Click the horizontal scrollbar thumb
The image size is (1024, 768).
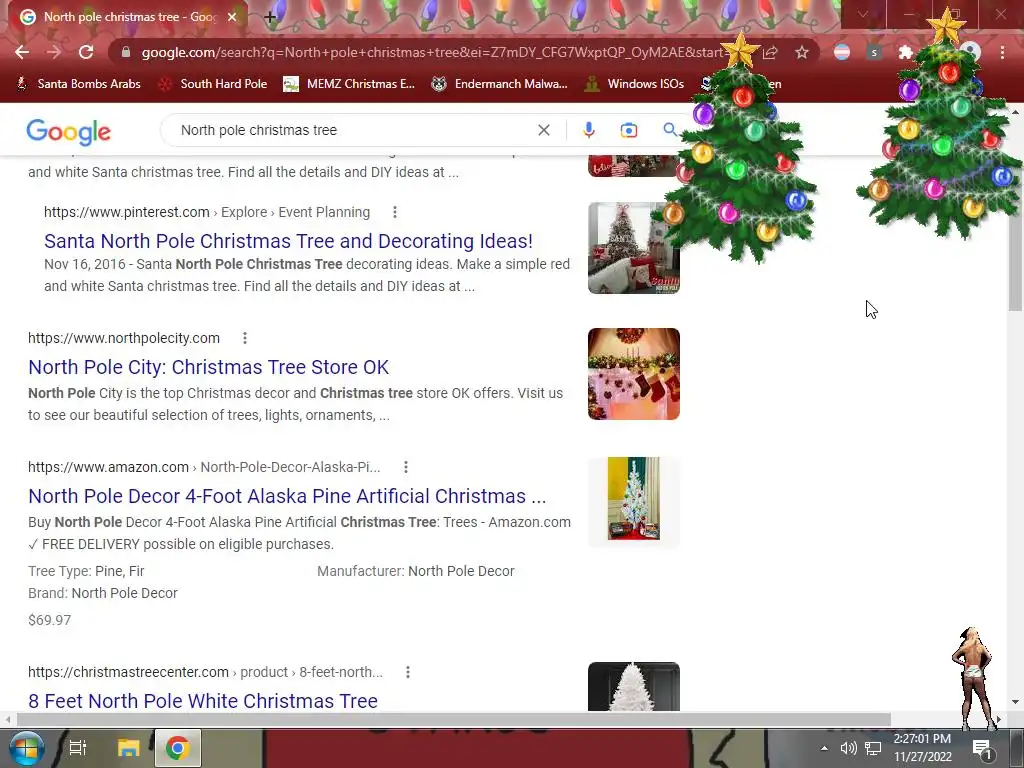click(x=453, y=719)
